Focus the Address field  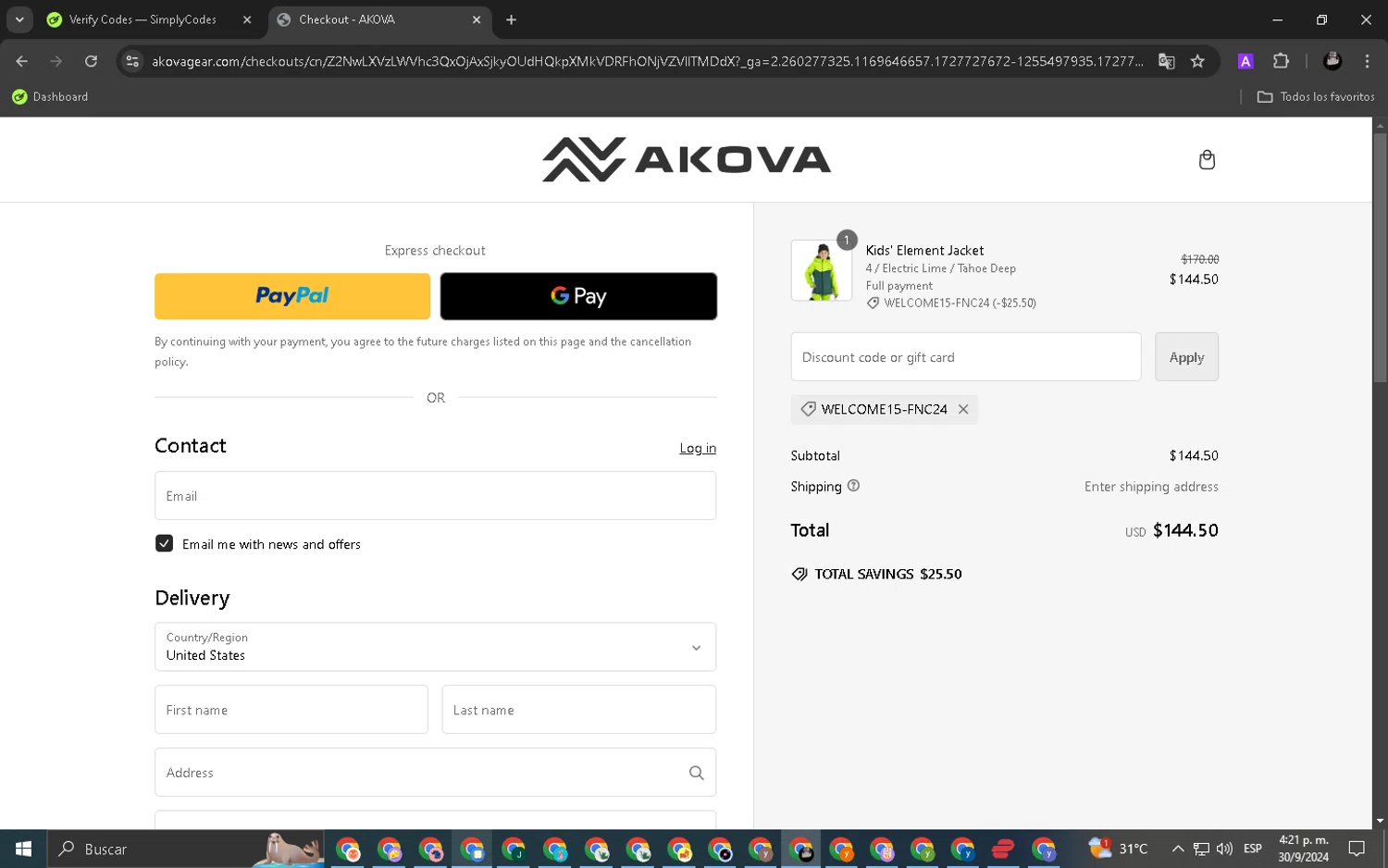click(x=435, y=773)
